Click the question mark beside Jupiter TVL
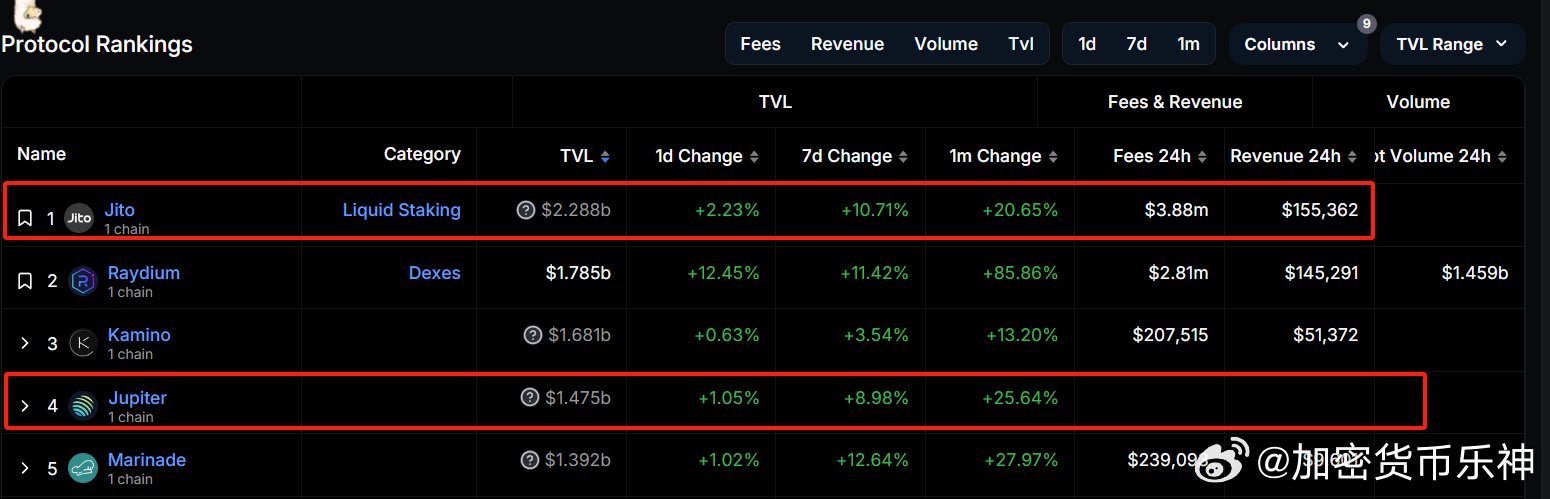The width and height of the screenshot is (1550, 499). pyautogui.click(x=530, y=398)
